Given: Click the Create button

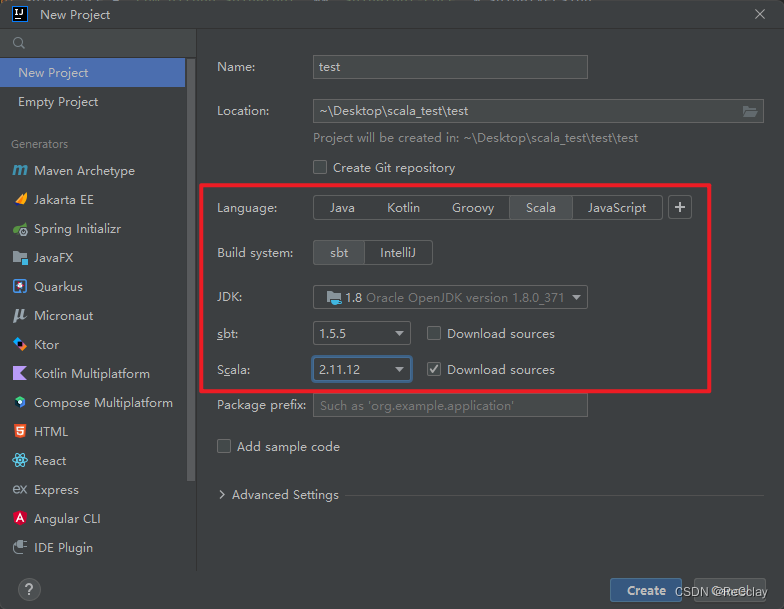Looking at the screenshot, I should (x=646, y=590).
